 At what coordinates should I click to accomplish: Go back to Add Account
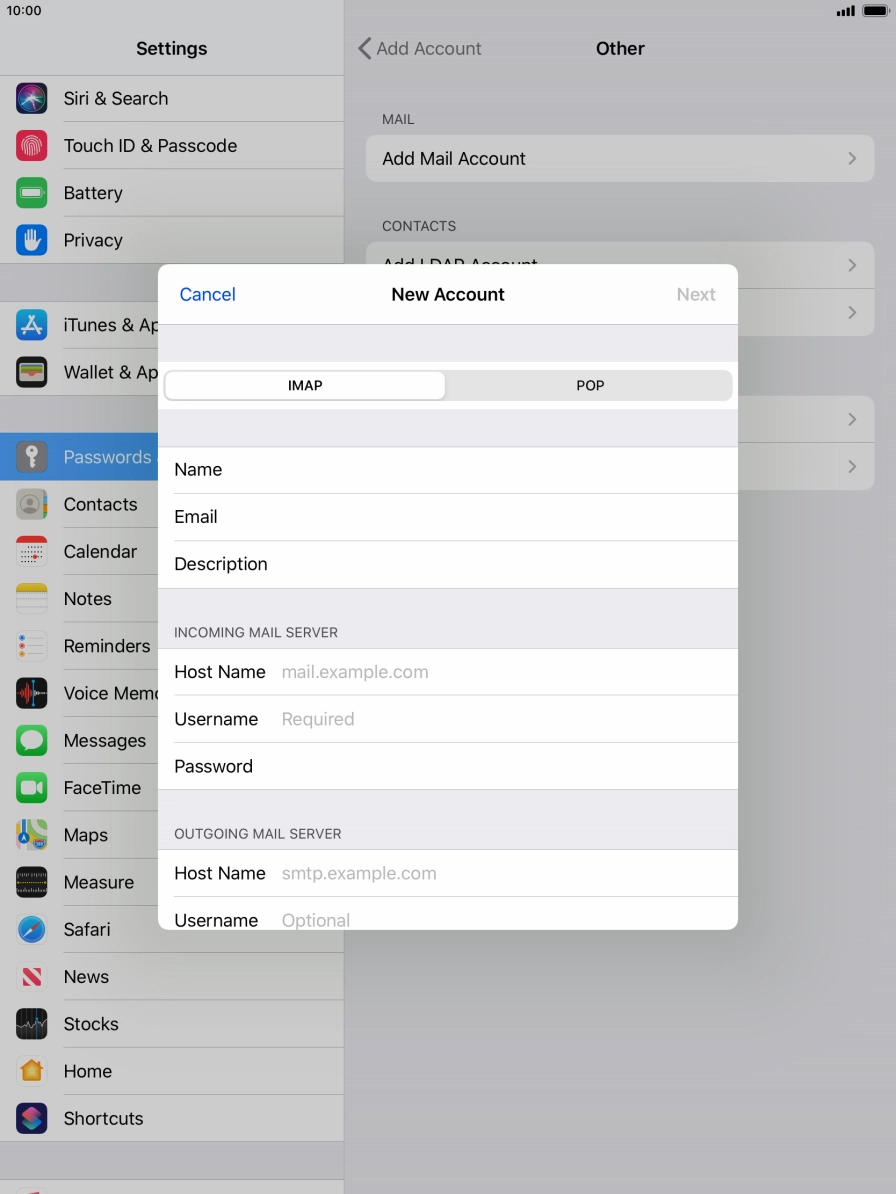coord(420,49)
